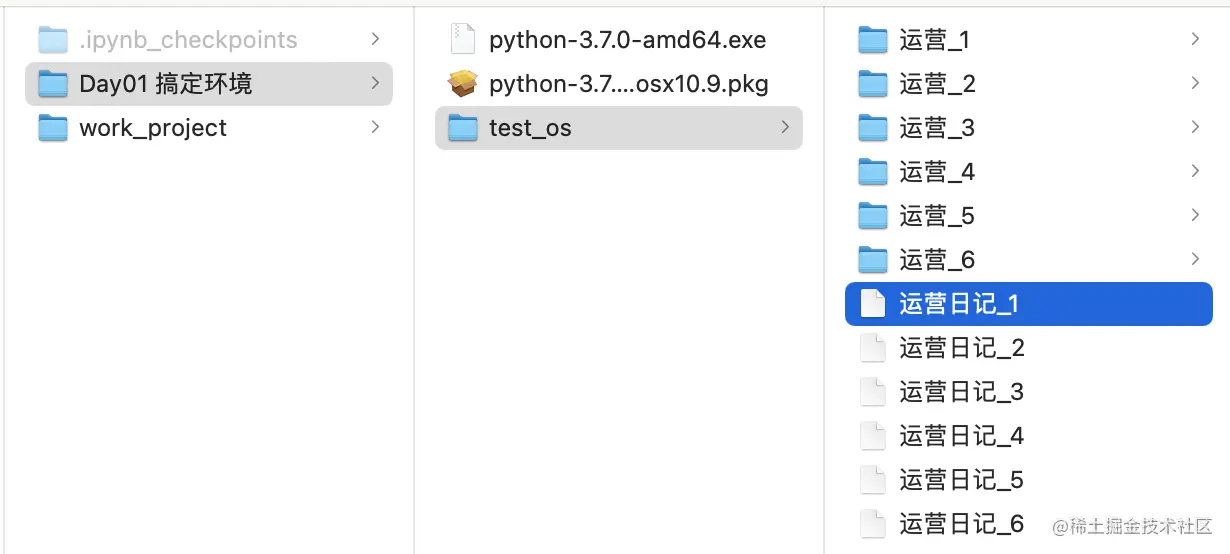1230x554 pixels.
Task: Select the work_project folder icon
Action: [x=52, y=128]
